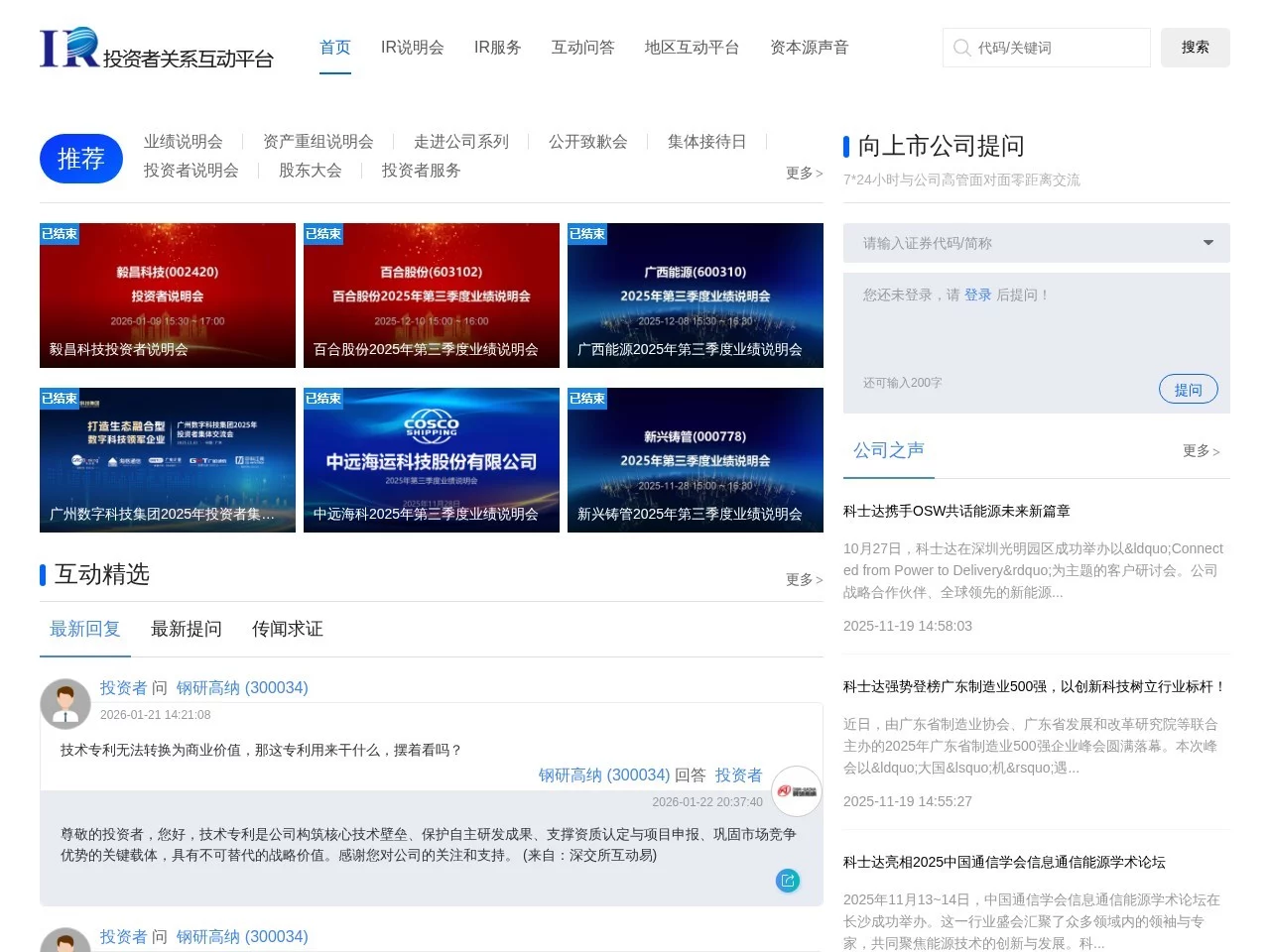Screen dimensions: 1270x952
Task: Open the 互动问答 menu item
Action: pos(582,47)
